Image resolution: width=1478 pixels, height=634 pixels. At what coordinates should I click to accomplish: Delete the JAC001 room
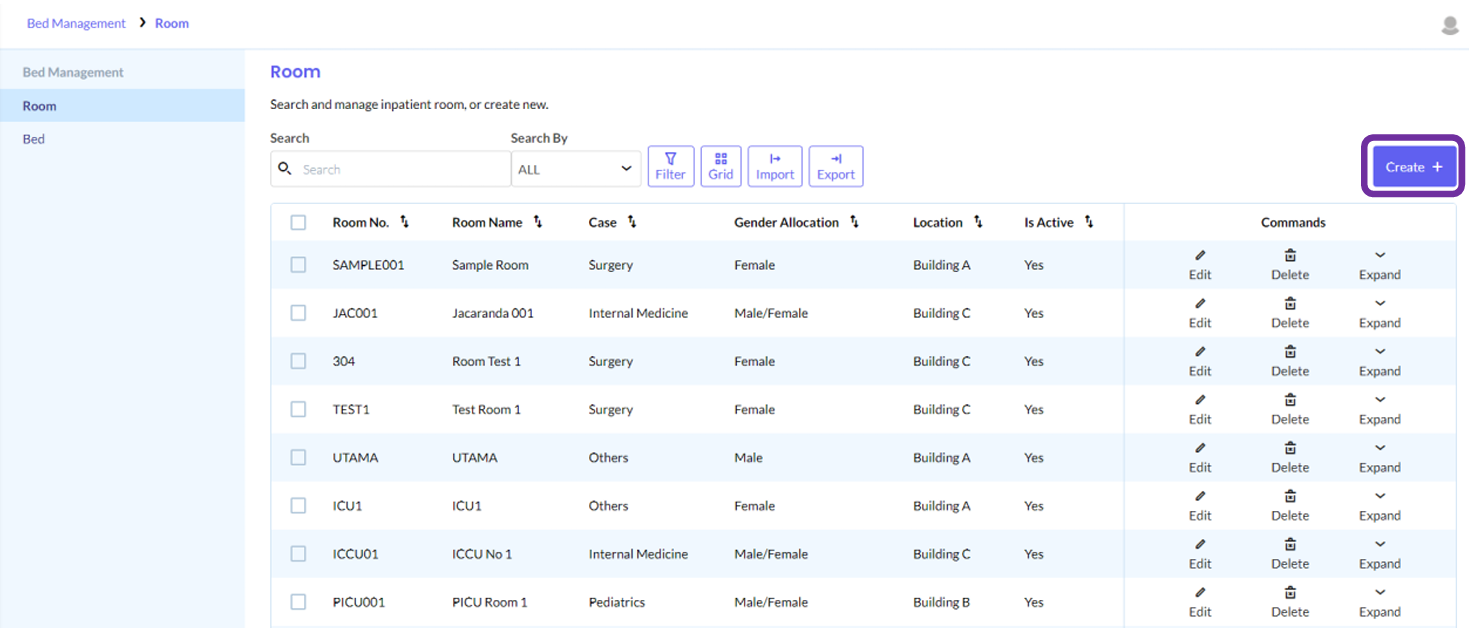click(x=1290, y=313)
